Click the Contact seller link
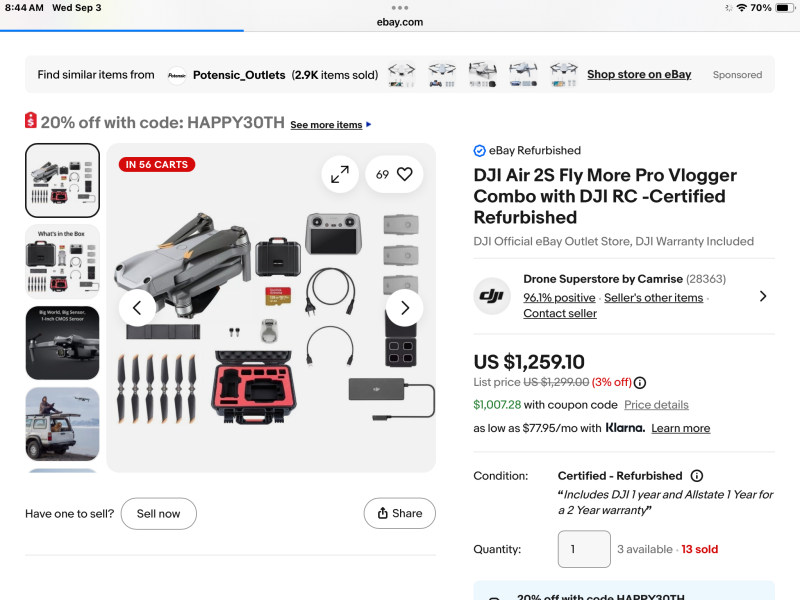Image resolution: width=800 pixels, height=600 pixels. 560,313
